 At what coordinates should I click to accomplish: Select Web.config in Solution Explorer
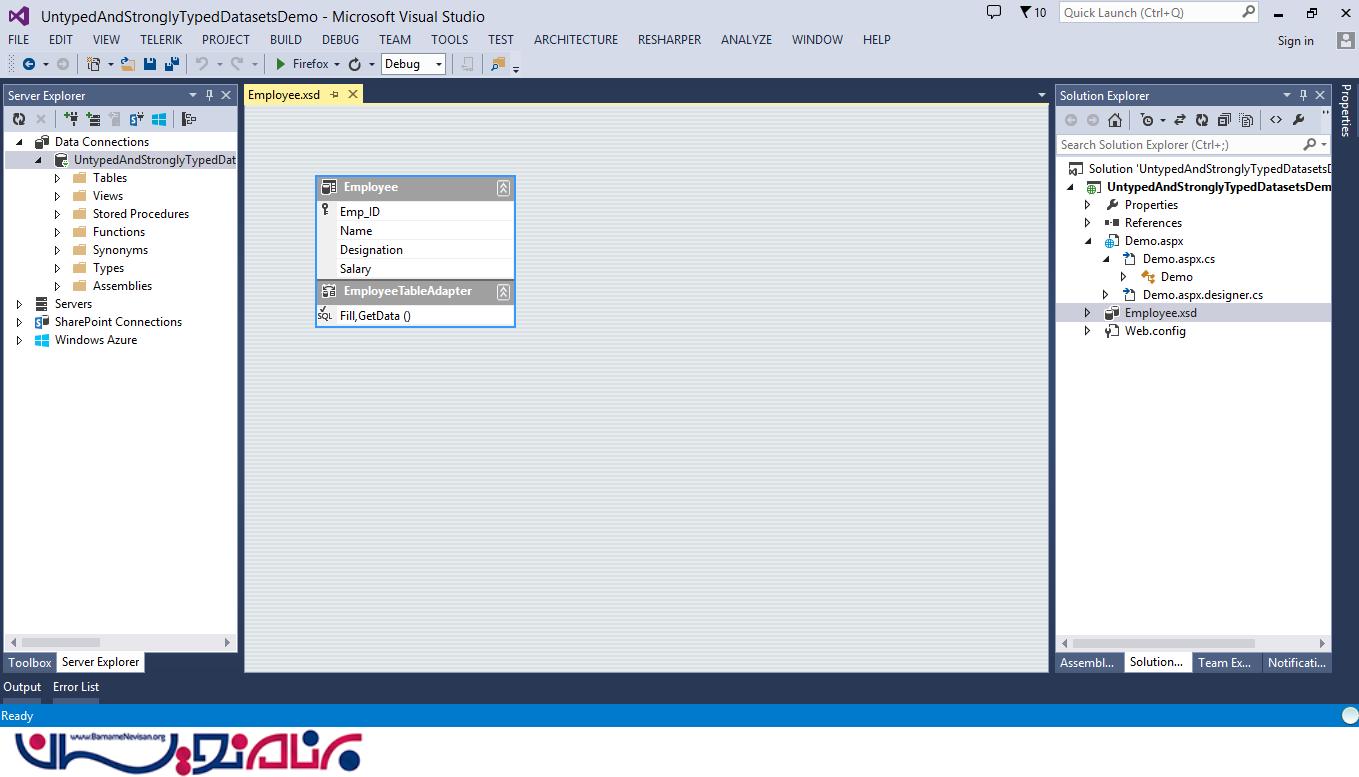coord(1155,331)
